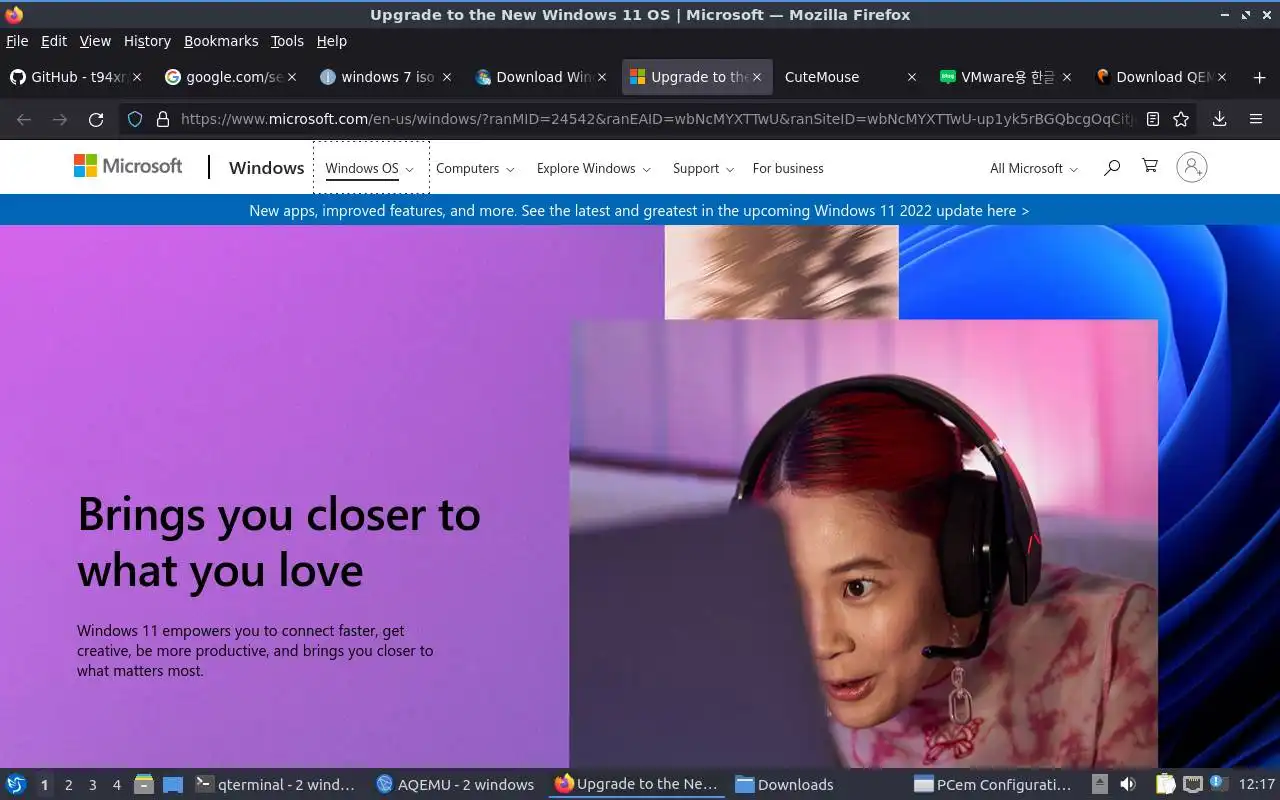Expand the Windows OS dropdown
The image size is (1280, 800).
370,168
